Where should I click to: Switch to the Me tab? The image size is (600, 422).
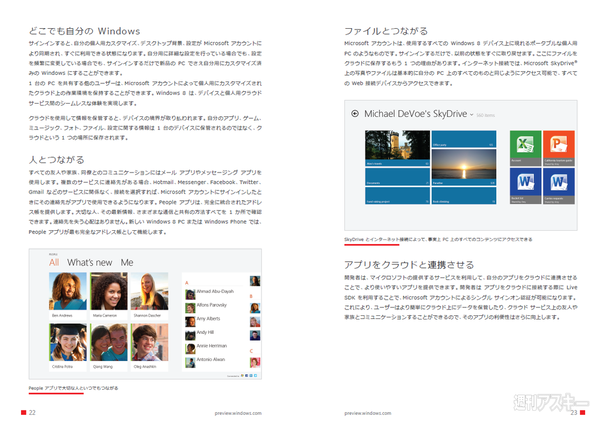coord(127,262)
